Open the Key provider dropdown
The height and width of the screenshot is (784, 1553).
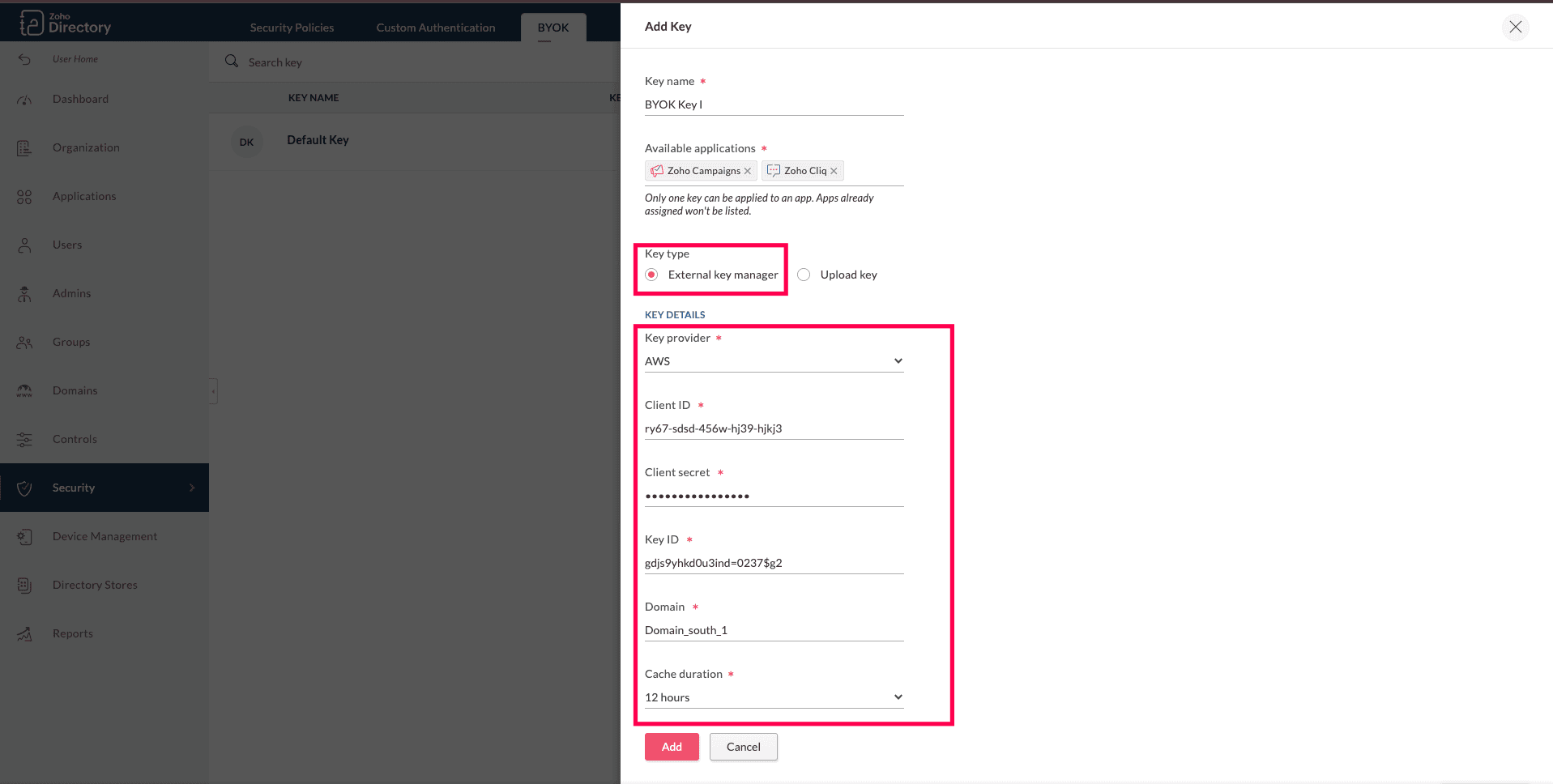(774, 361)
